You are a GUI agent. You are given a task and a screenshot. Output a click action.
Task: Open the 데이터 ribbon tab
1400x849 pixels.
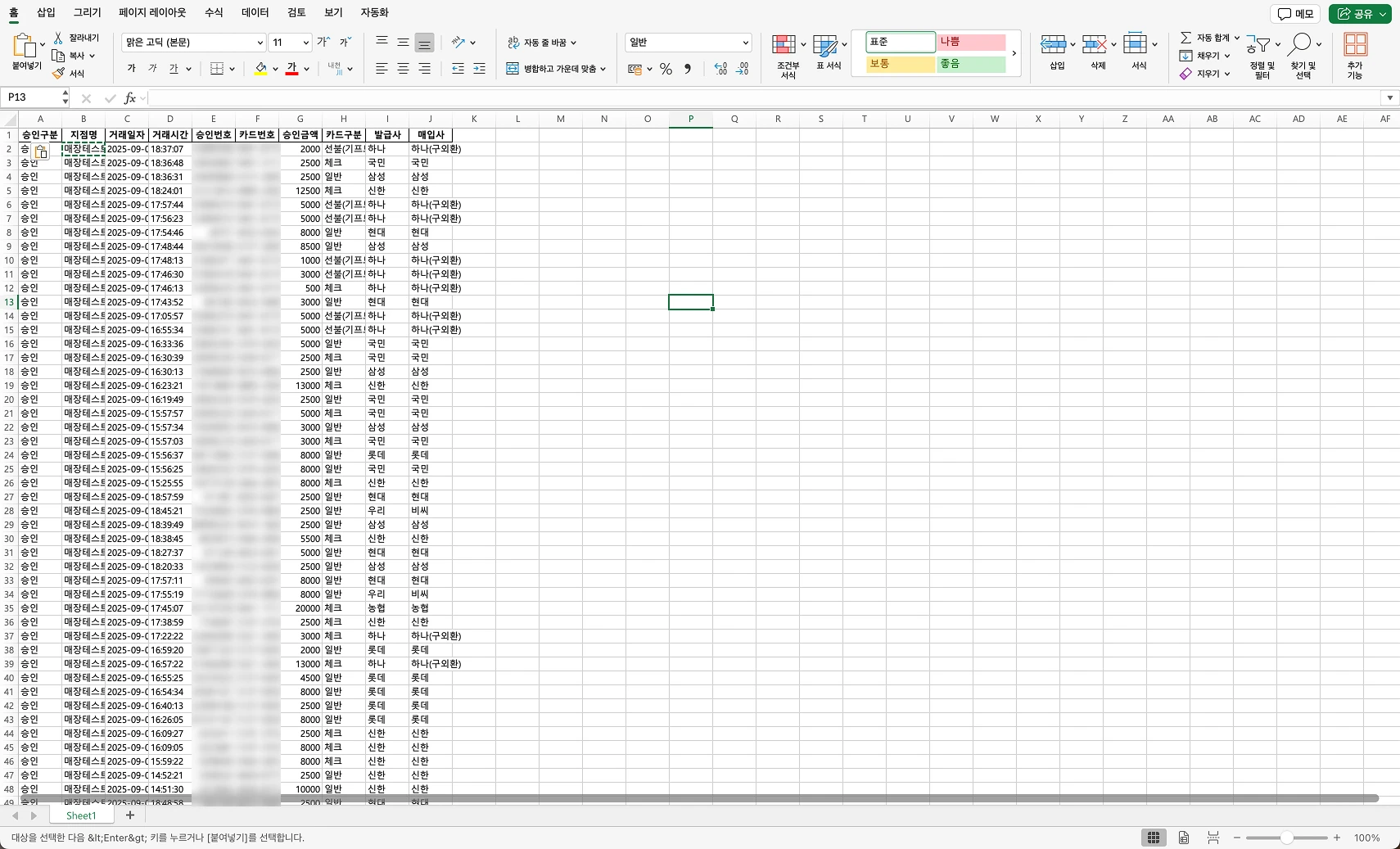[255, 13]
